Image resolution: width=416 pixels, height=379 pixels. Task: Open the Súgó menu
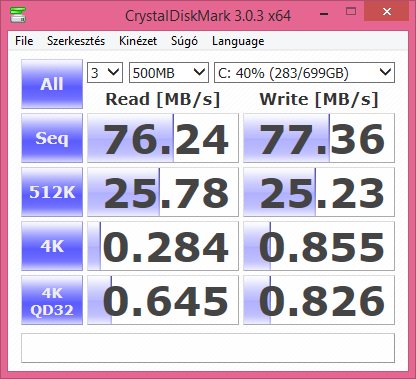click(184, 41)
